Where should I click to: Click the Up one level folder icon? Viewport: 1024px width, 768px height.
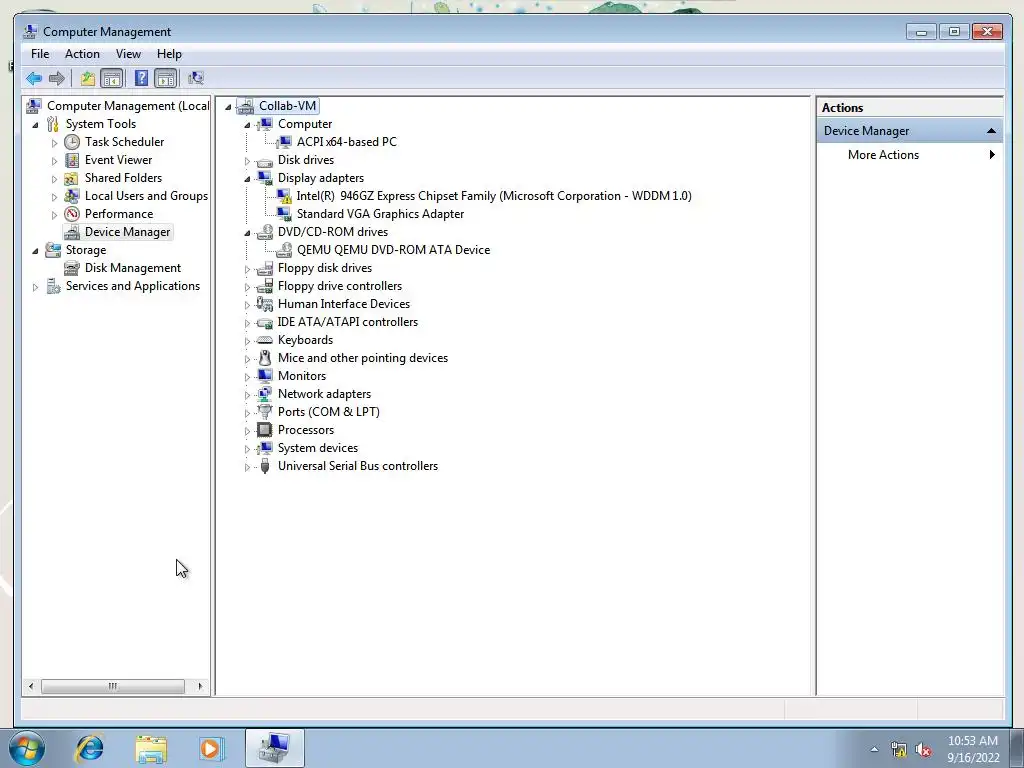(x=88, y=79)
